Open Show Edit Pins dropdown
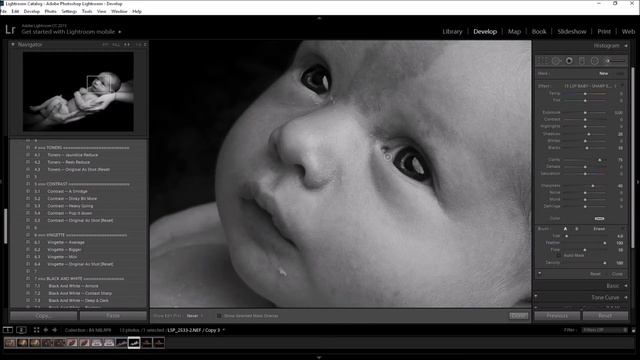 (x=195, y=316)
